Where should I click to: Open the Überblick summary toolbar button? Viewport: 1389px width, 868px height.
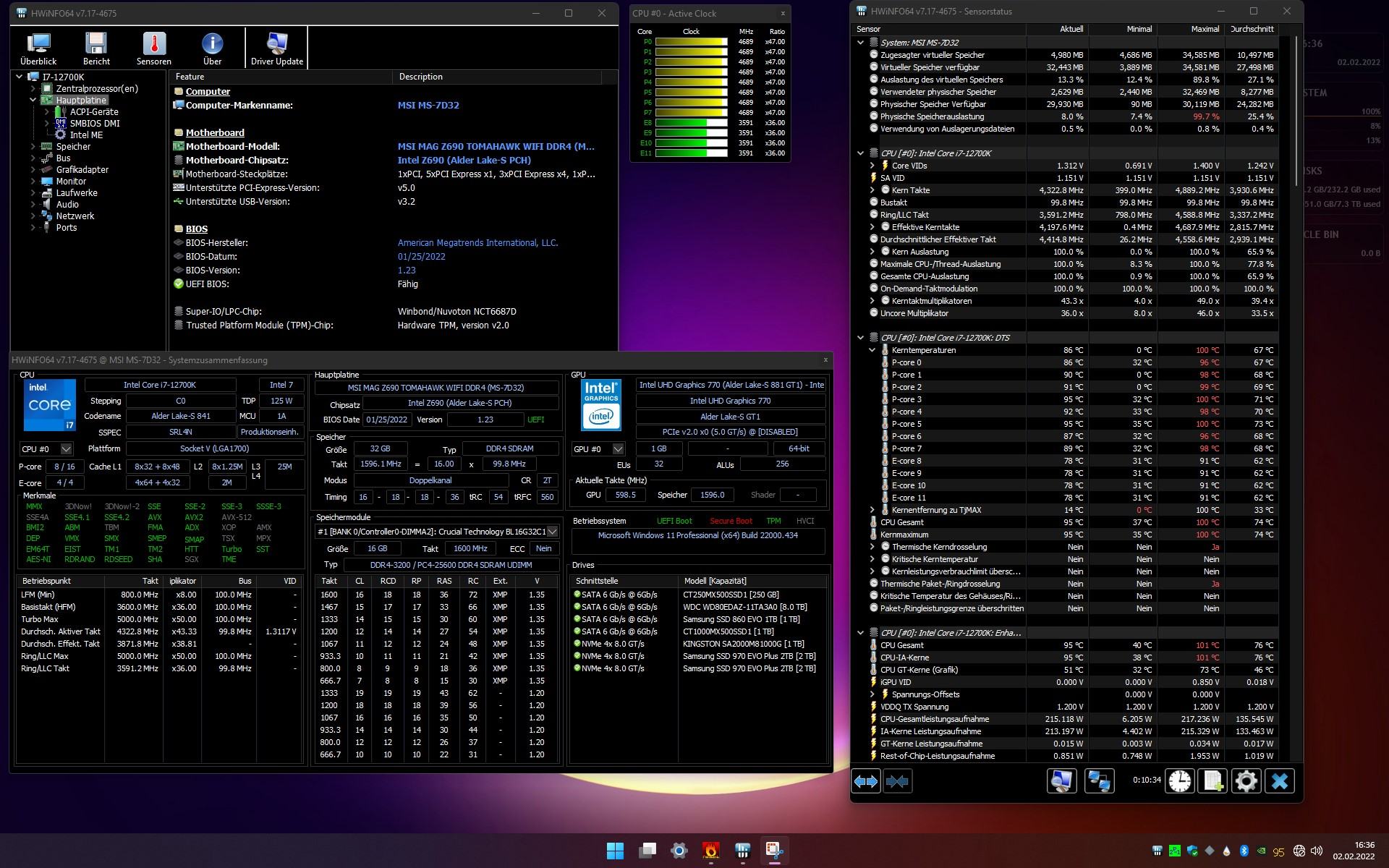coord(38,48)
